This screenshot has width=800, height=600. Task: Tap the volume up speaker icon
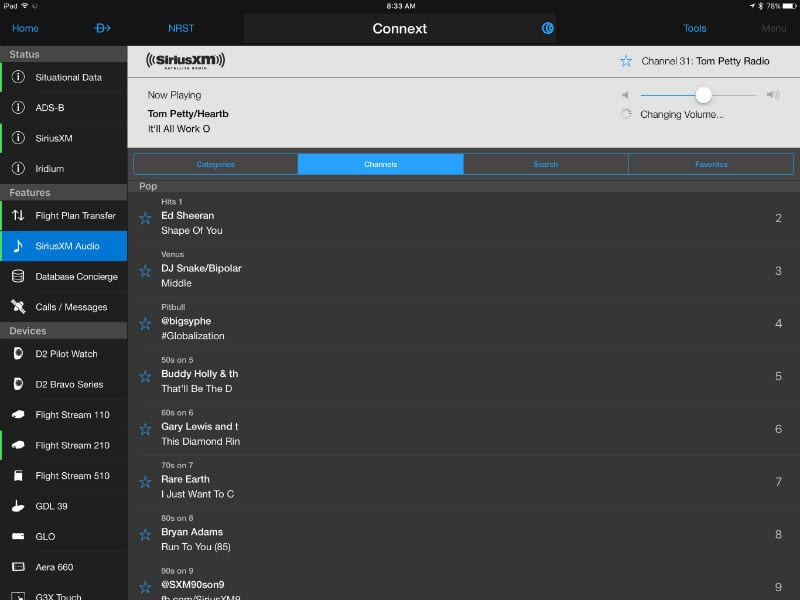773,94
